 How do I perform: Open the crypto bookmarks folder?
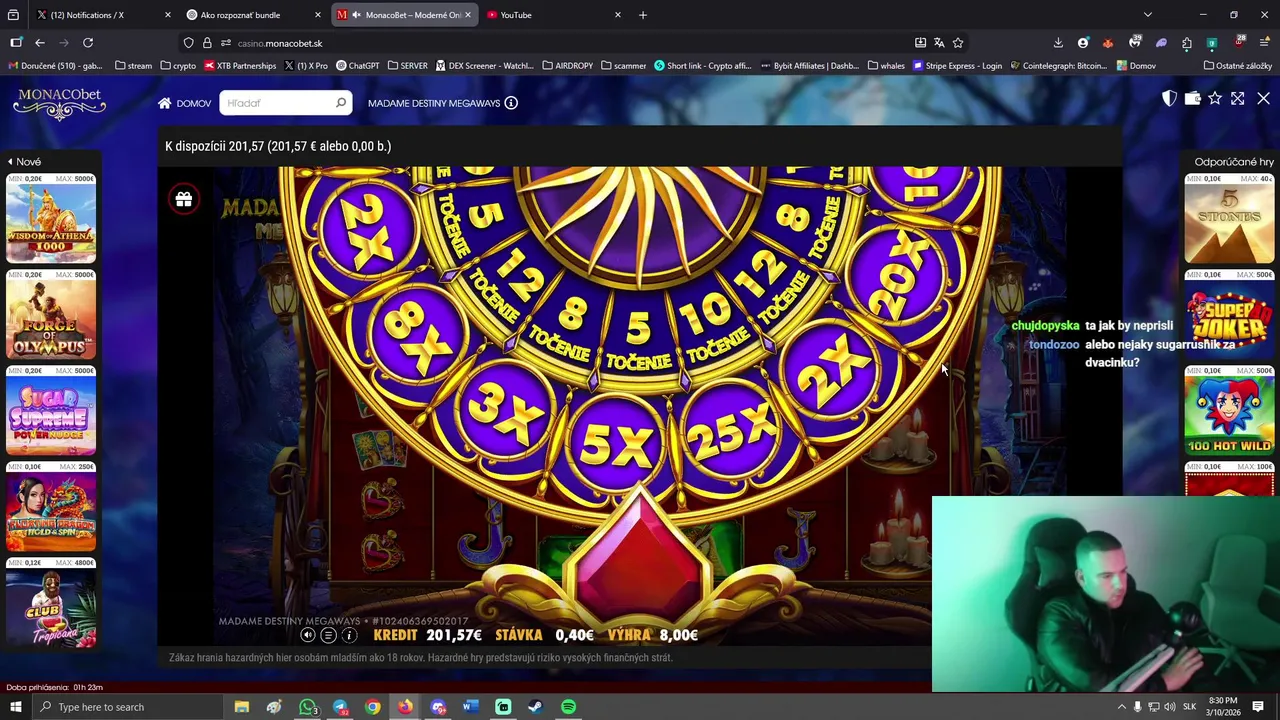[x=178, y=66]
